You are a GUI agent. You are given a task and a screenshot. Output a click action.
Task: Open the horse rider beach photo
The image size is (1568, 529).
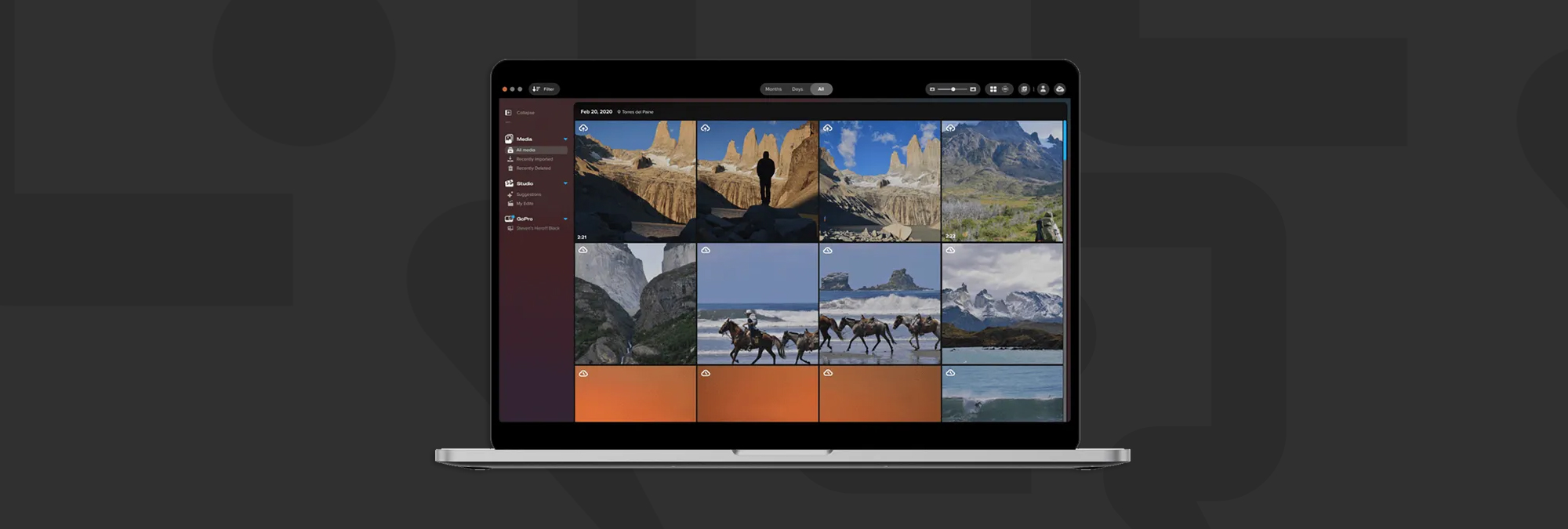tap(757, 304)
